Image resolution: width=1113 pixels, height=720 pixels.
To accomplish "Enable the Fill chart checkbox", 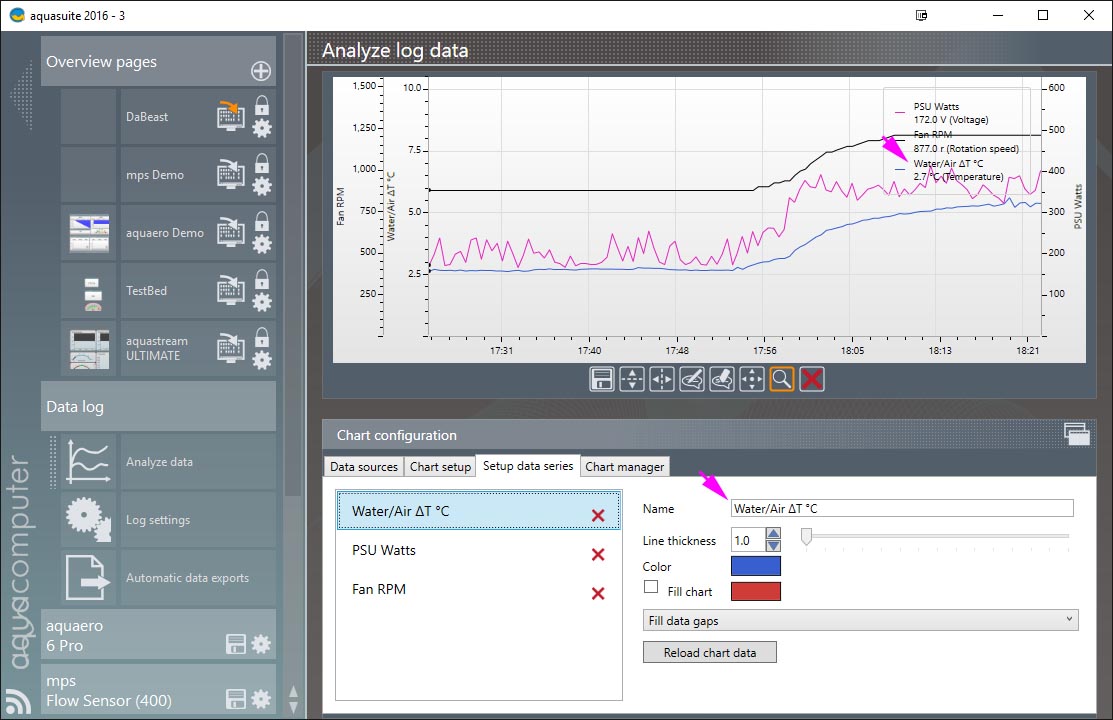I will [x=651, y=588].
